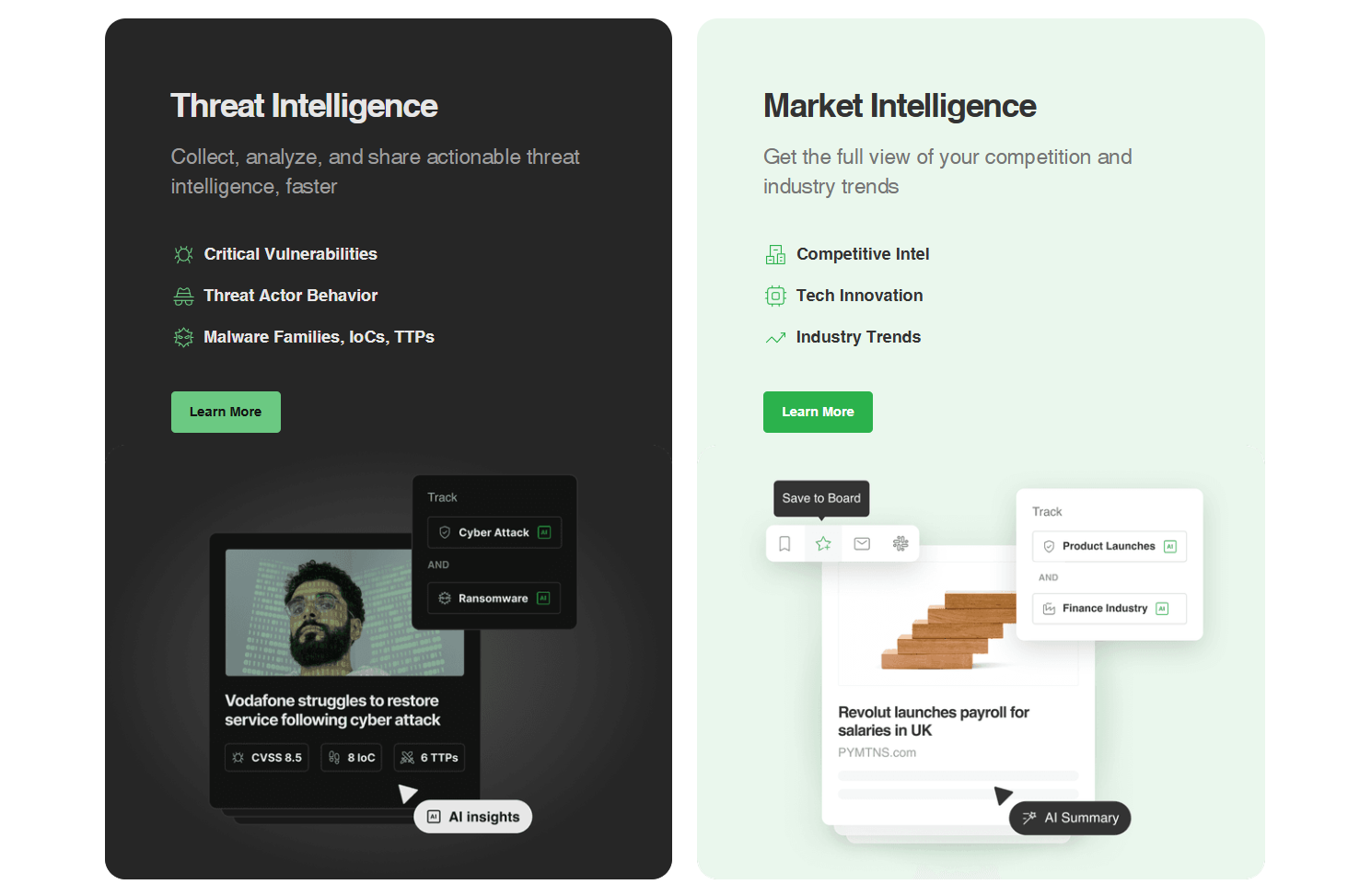Click the shield icon inside the Cyber Attack tag

tap(445, 532)
